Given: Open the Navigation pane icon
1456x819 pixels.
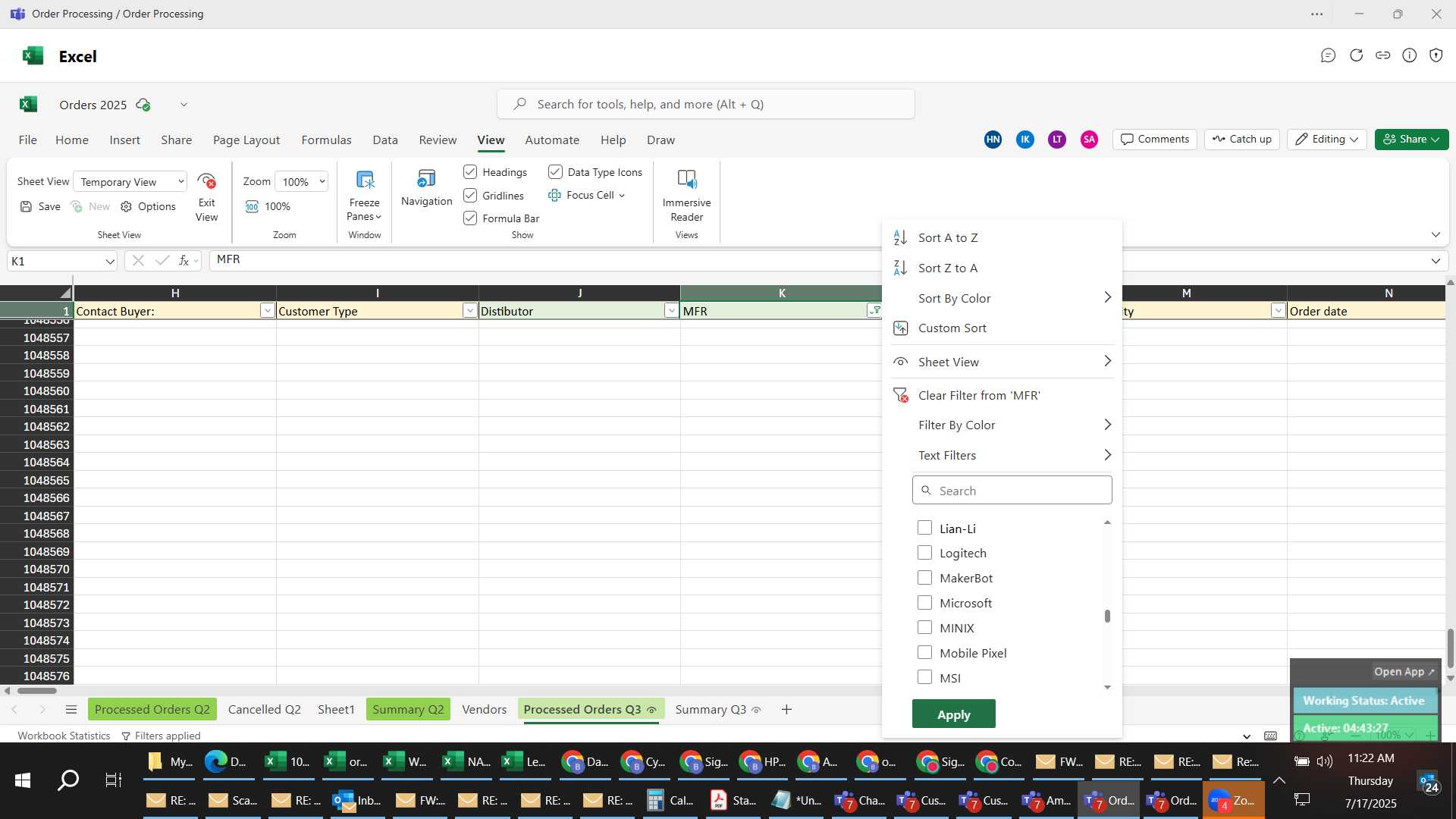Looking at the screenshot, I should coord(426,179).
